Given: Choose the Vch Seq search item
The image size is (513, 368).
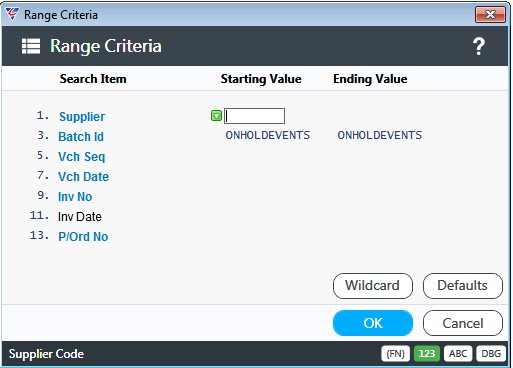Looking at the screenshot, I should (82, 157).
